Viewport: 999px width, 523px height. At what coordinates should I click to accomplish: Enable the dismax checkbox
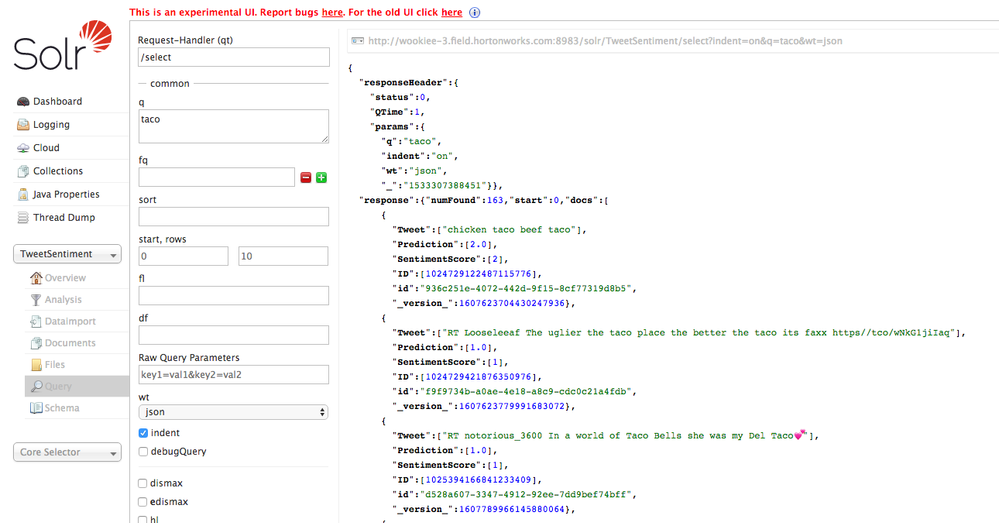point(144,483)
